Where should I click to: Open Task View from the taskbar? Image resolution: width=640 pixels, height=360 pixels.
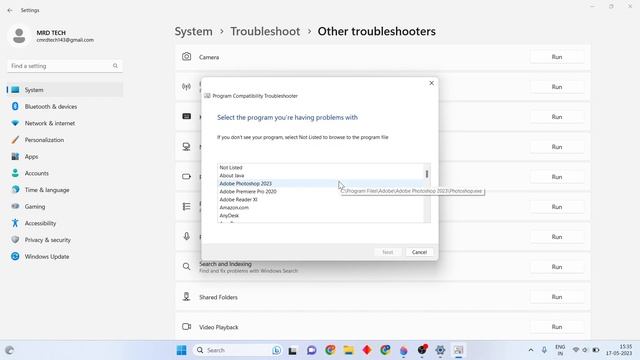[293, 350]
